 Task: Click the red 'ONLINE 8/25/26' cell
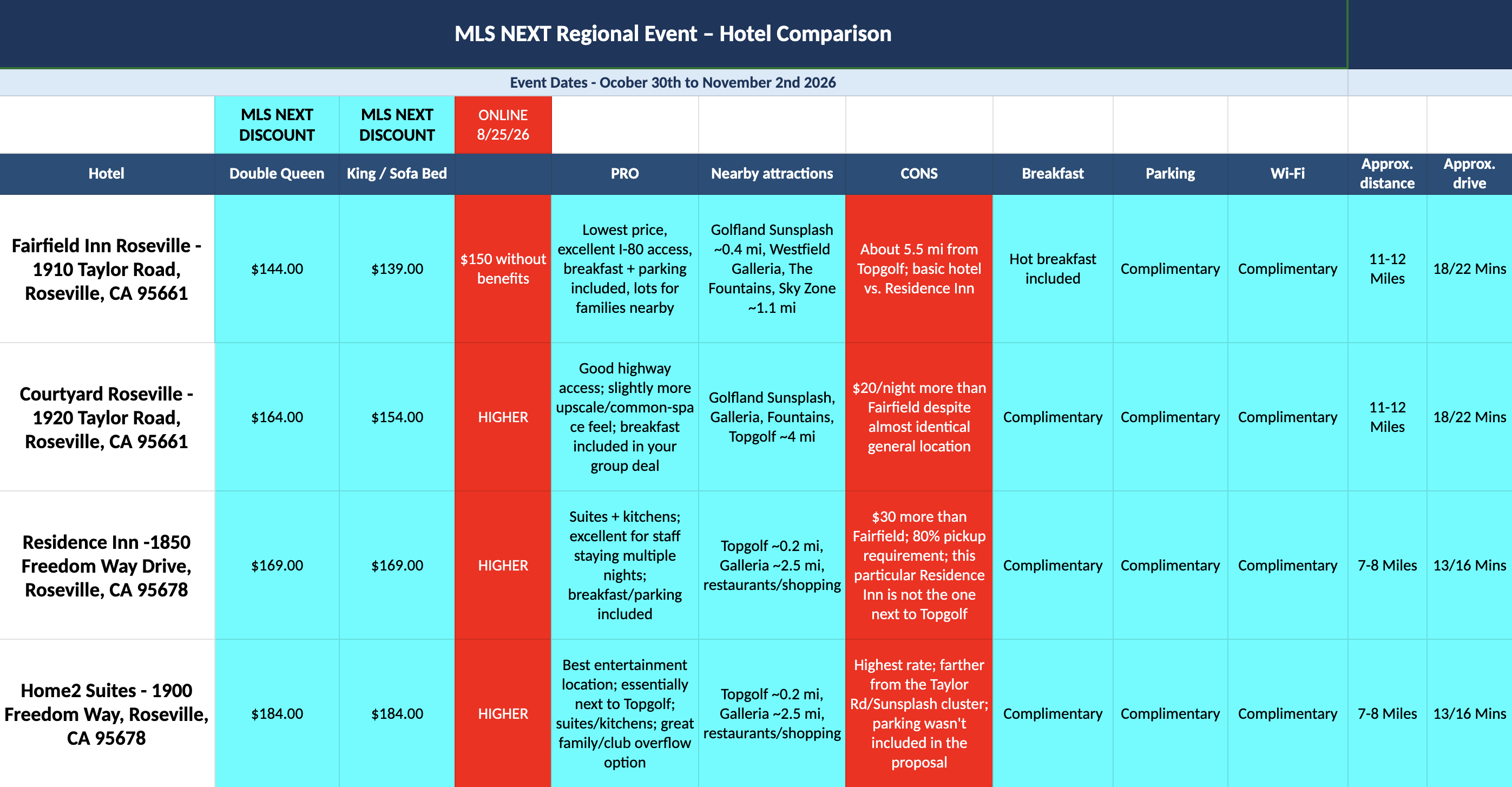pyautogui.click(x=503, y=125)
